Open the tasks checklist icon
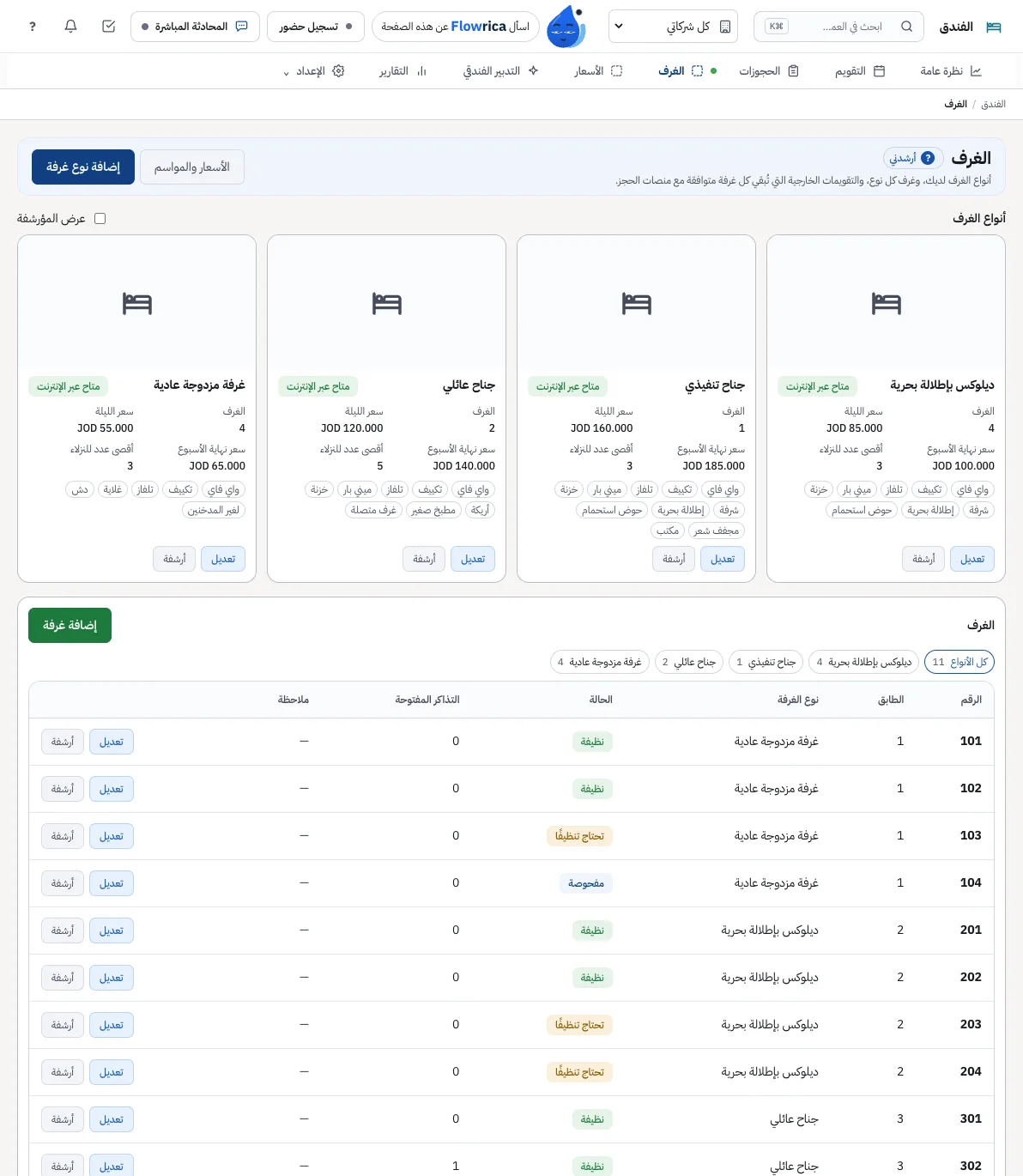Screen dimensions: 1023x1176 [108, 27]
